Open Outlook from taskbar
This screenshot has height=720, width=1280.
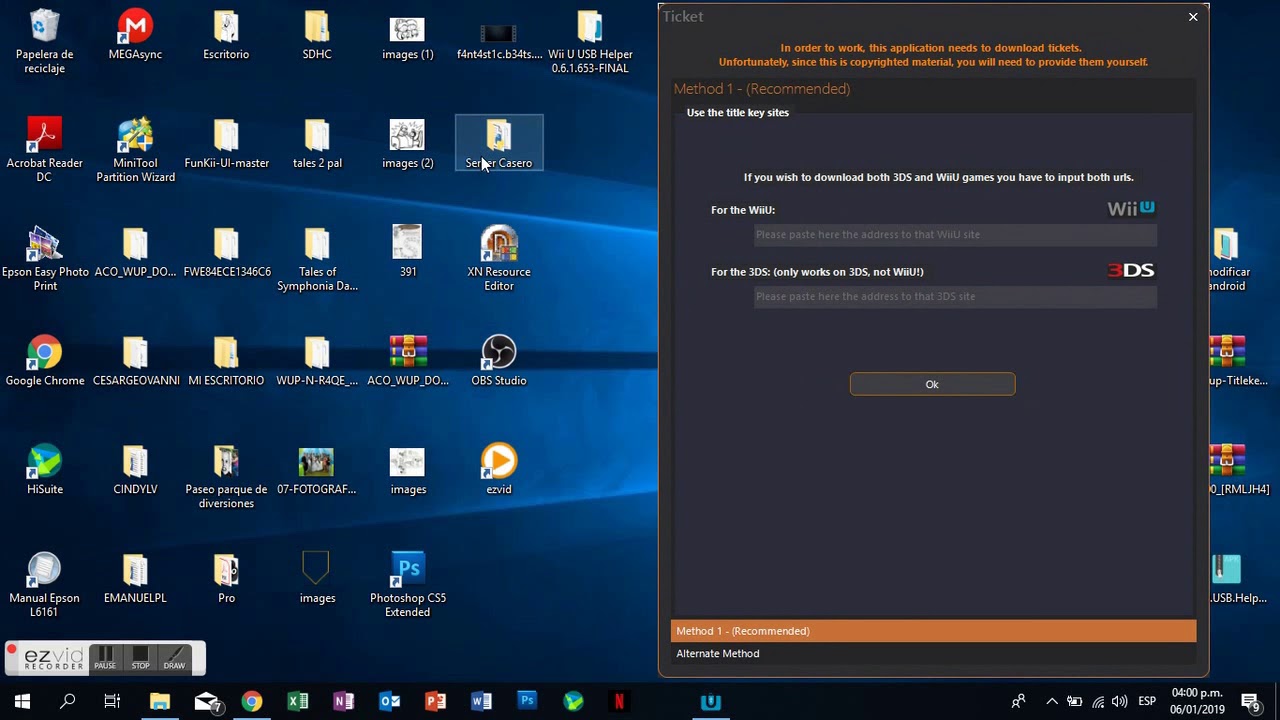pos(390,702)
